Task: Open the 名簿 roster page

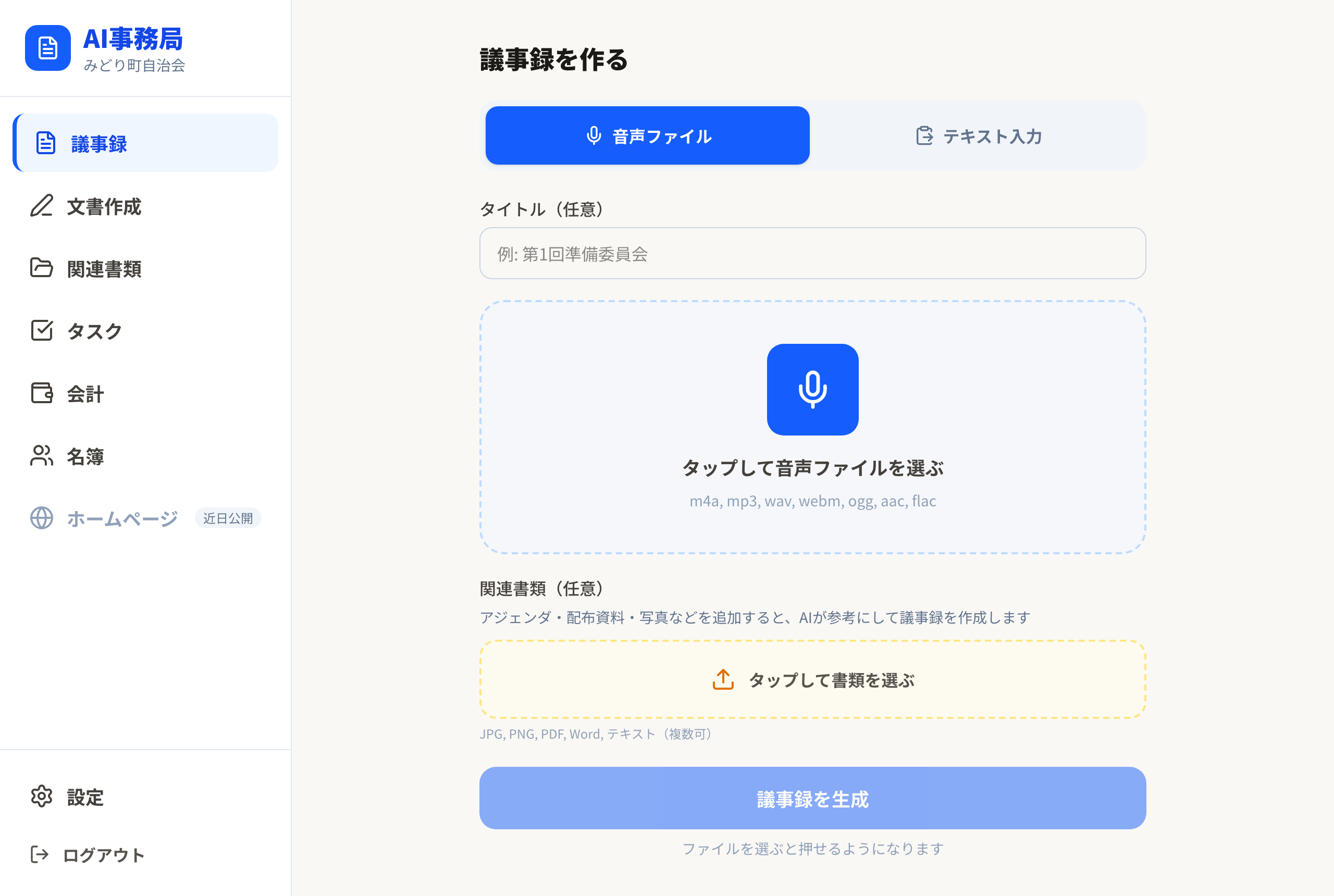Action: pos(145,456)
